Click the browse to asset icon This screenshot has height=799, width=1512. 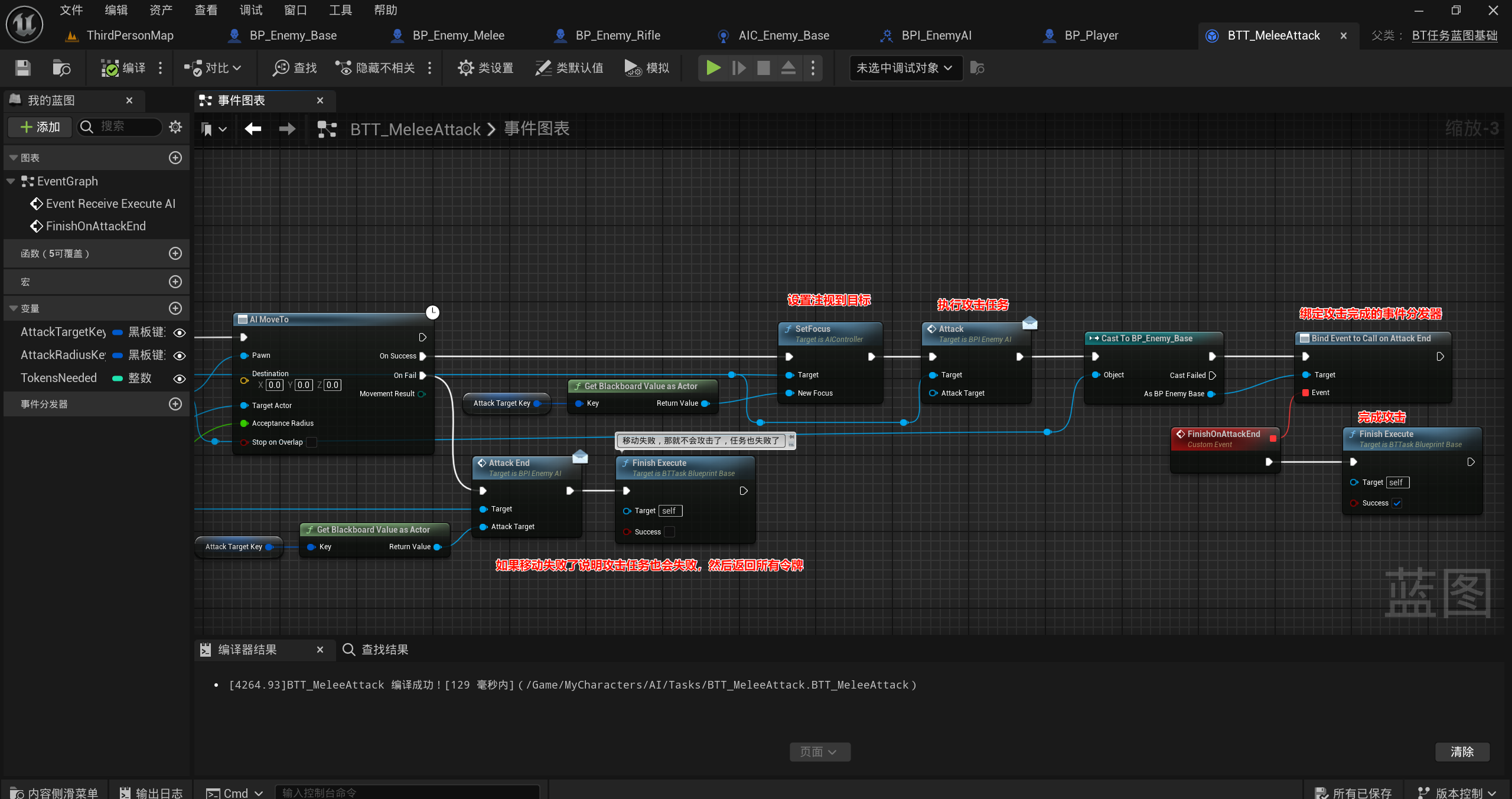pyautogui.click(x=61, y=68)
